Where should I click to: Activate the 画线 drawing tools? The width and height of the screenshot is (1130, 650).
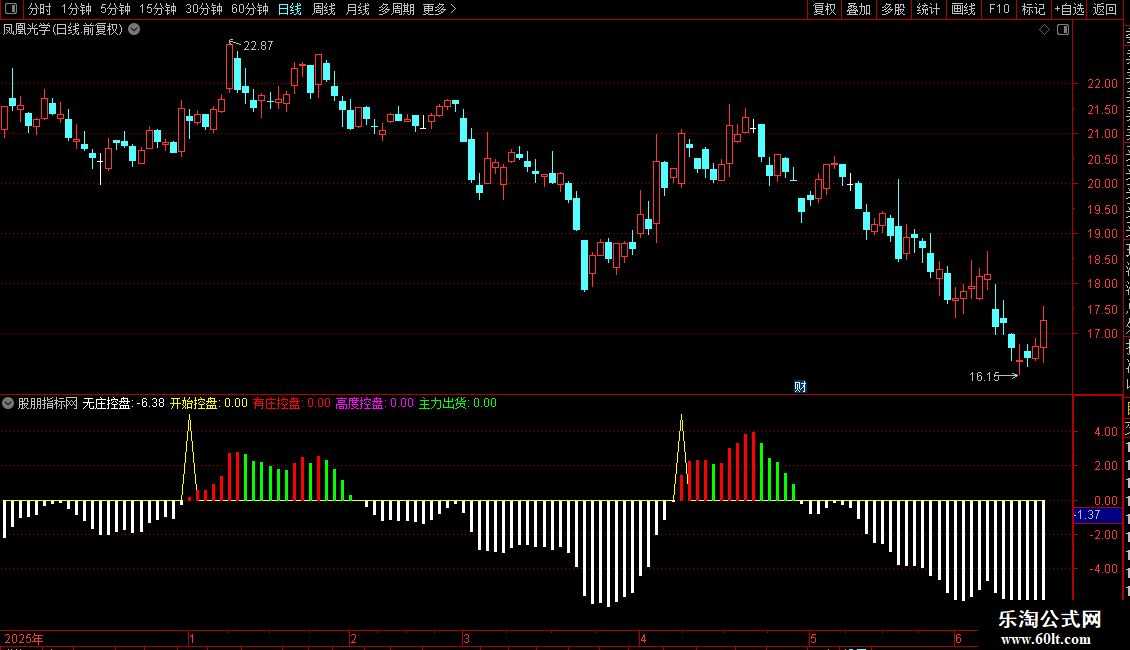(963, 9)
